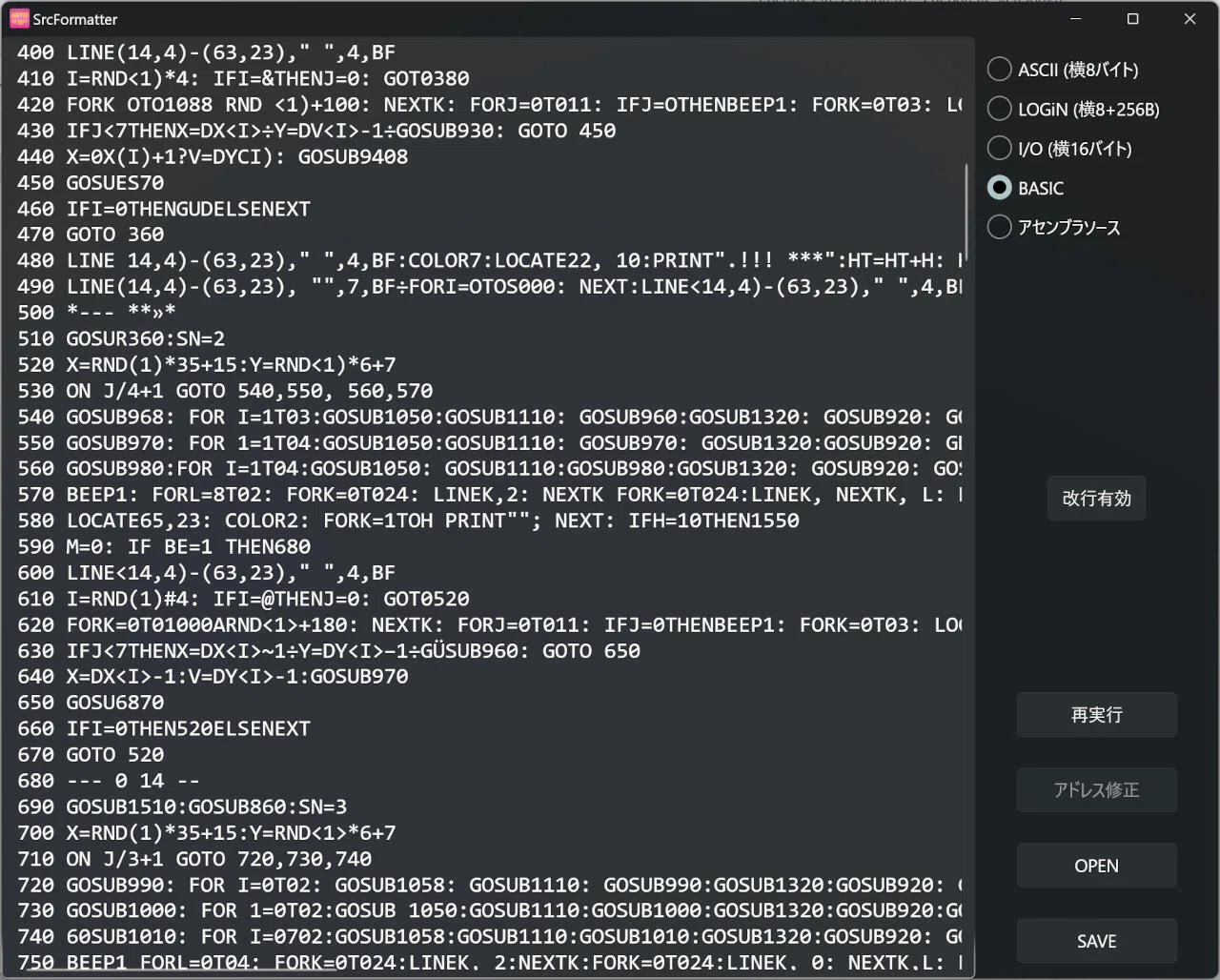Click line 580 LOCATE65,23: COLOR2

(408, 521)
